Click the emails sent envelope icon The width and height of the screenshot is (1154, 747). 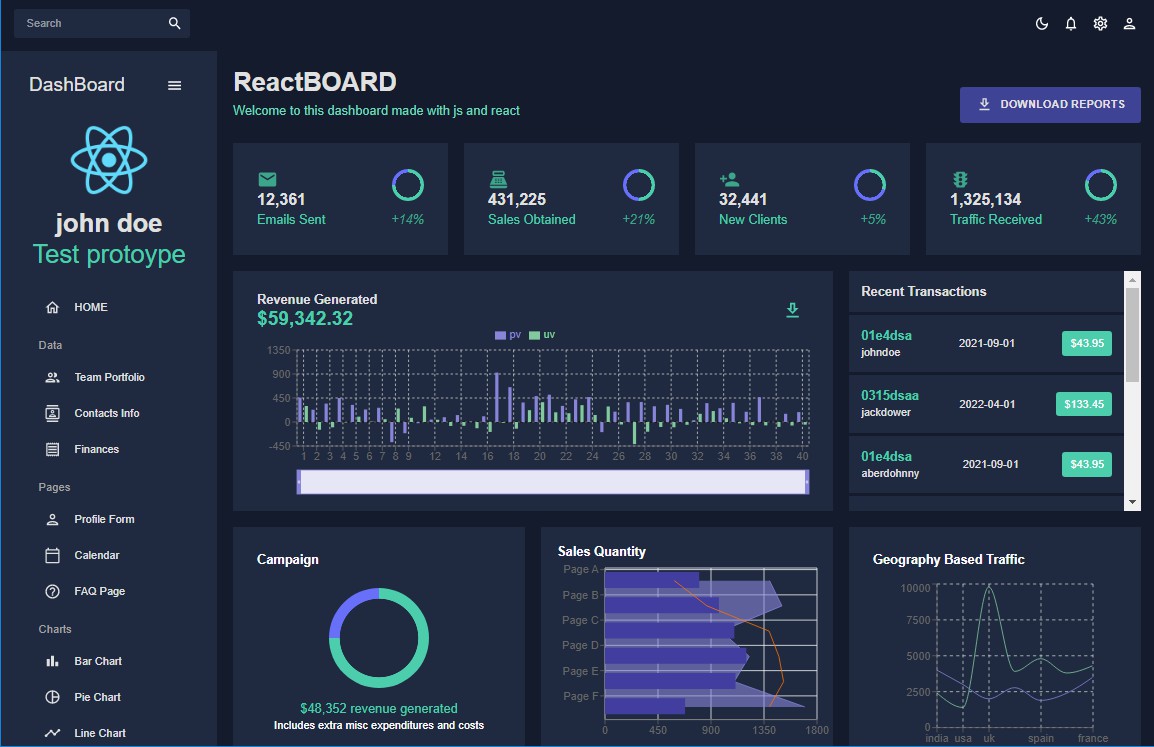click(x=266, y=180)
